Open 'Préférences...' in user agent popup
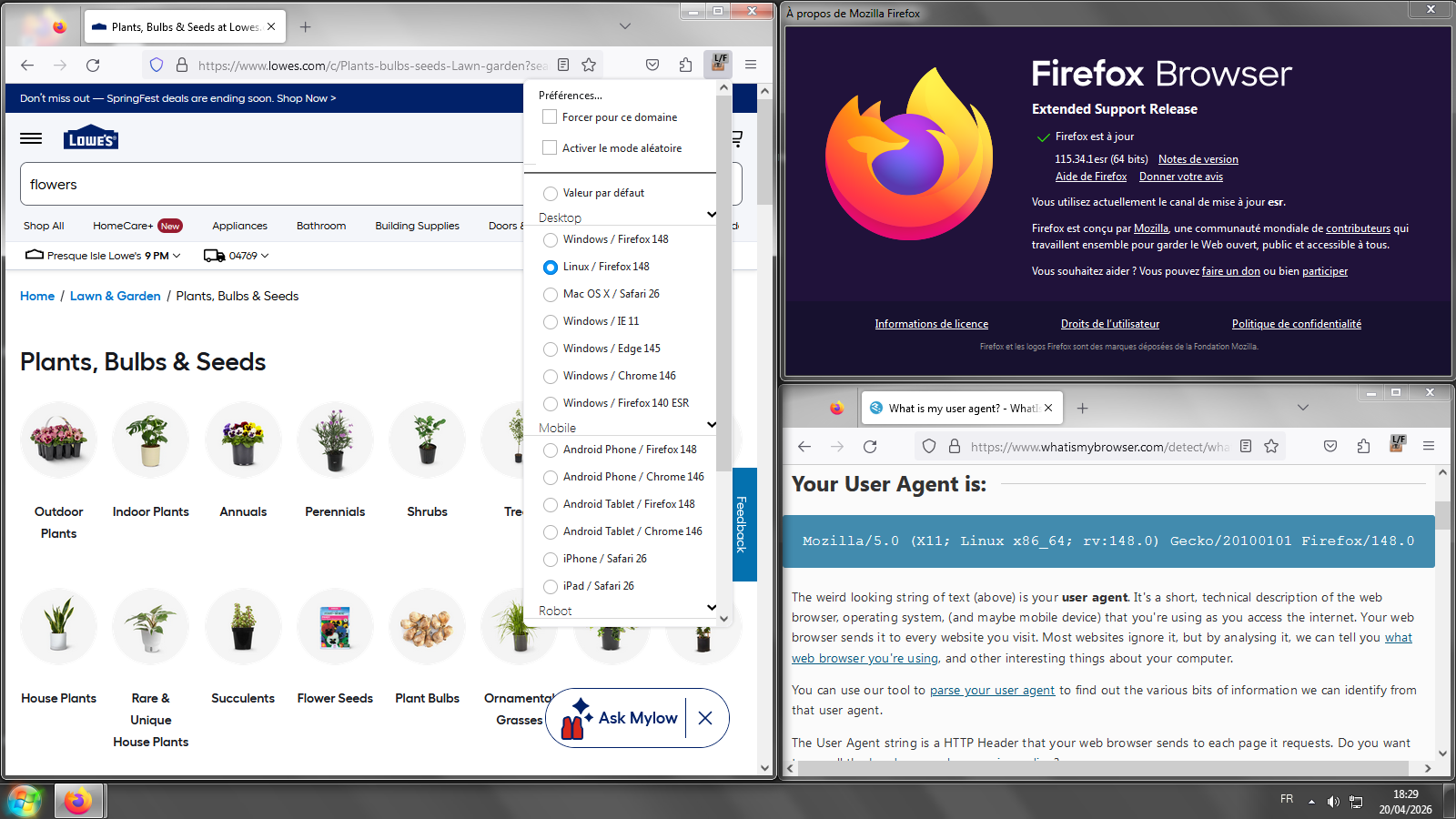The image size is (1456, 819). [x=571, y=96]
